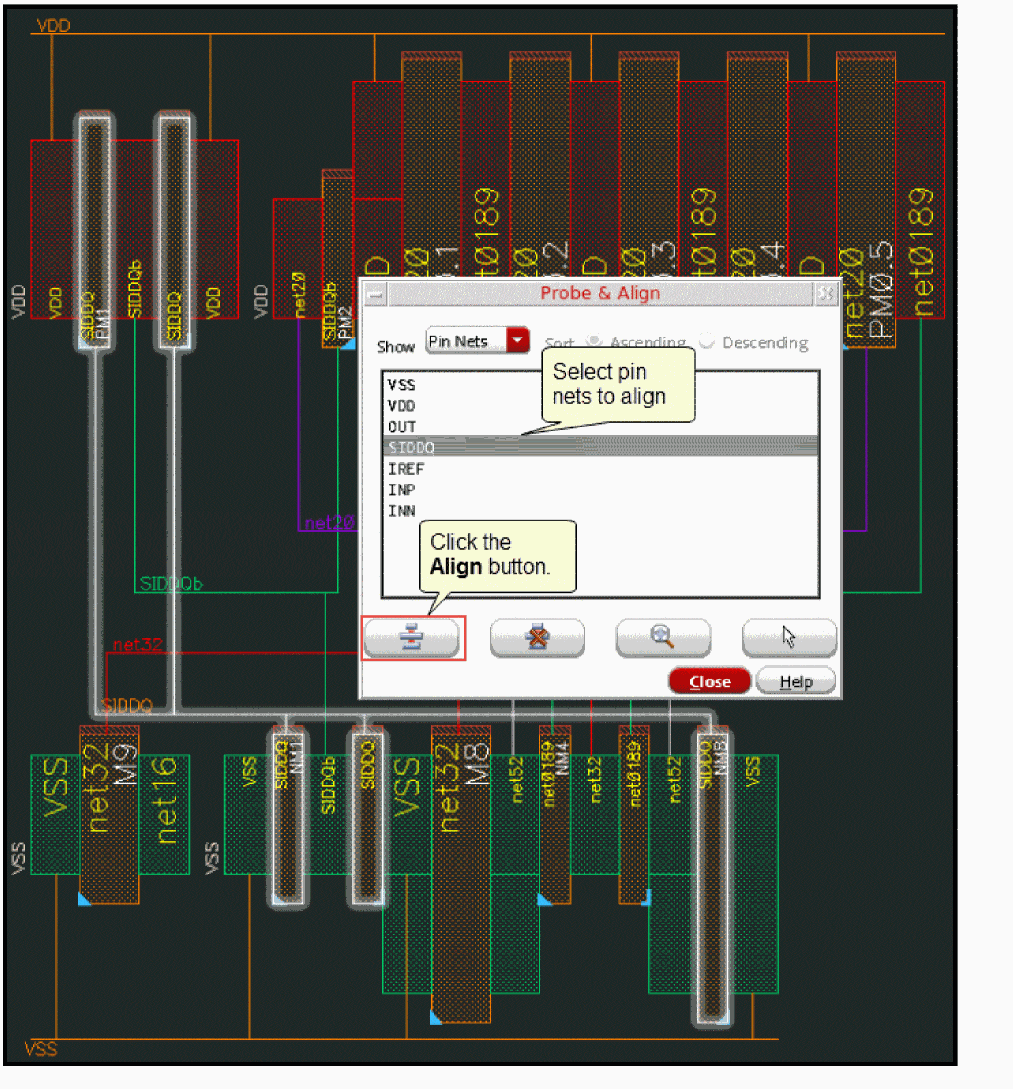The width and height of the screenshot is (1013, 1089).
Task: Open the Show Pin Nets dropdown
Action: coord(517,342)
